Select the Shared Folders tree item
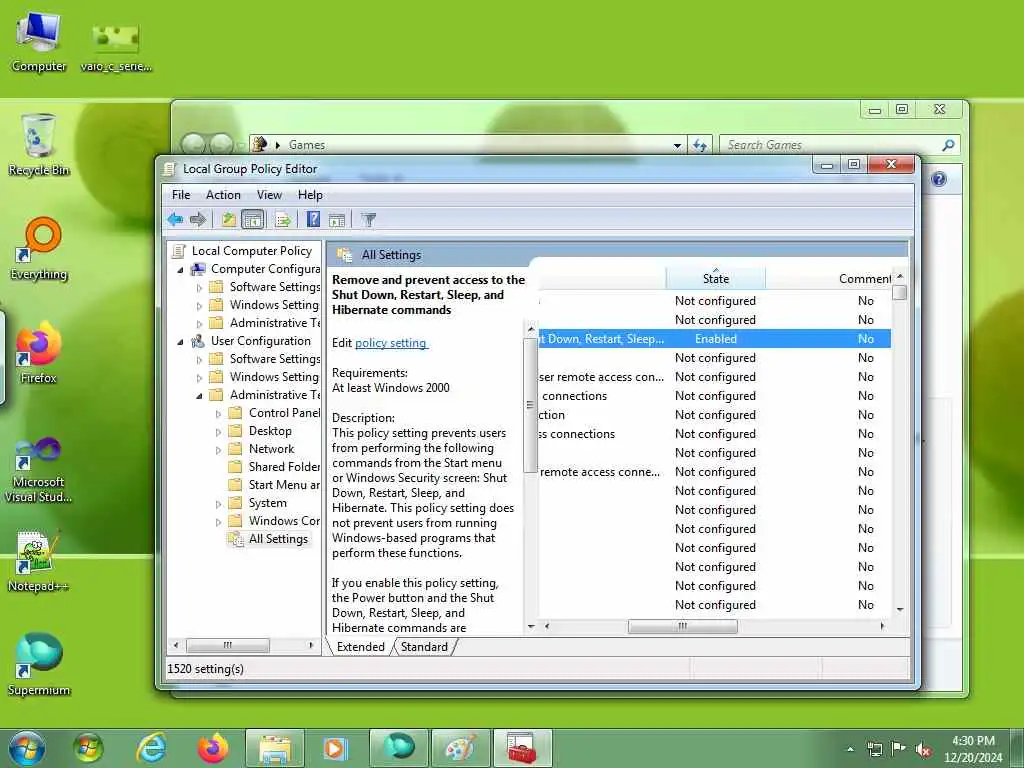 pos(284,466)
